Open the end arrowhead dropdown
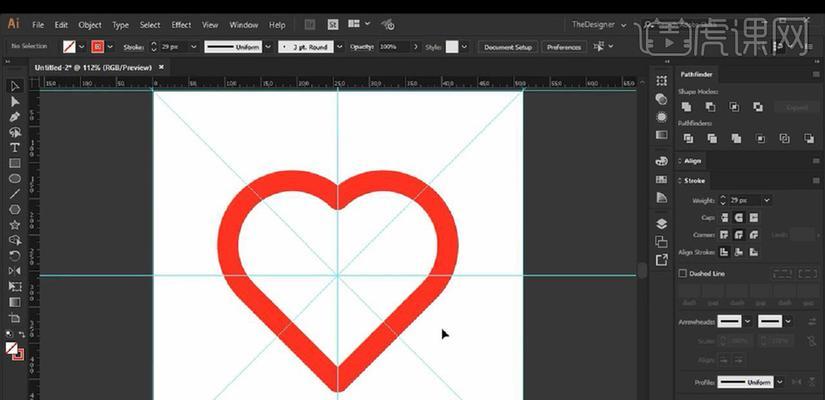825x400 pixels. pyautogui.click(x=788, y=321)
